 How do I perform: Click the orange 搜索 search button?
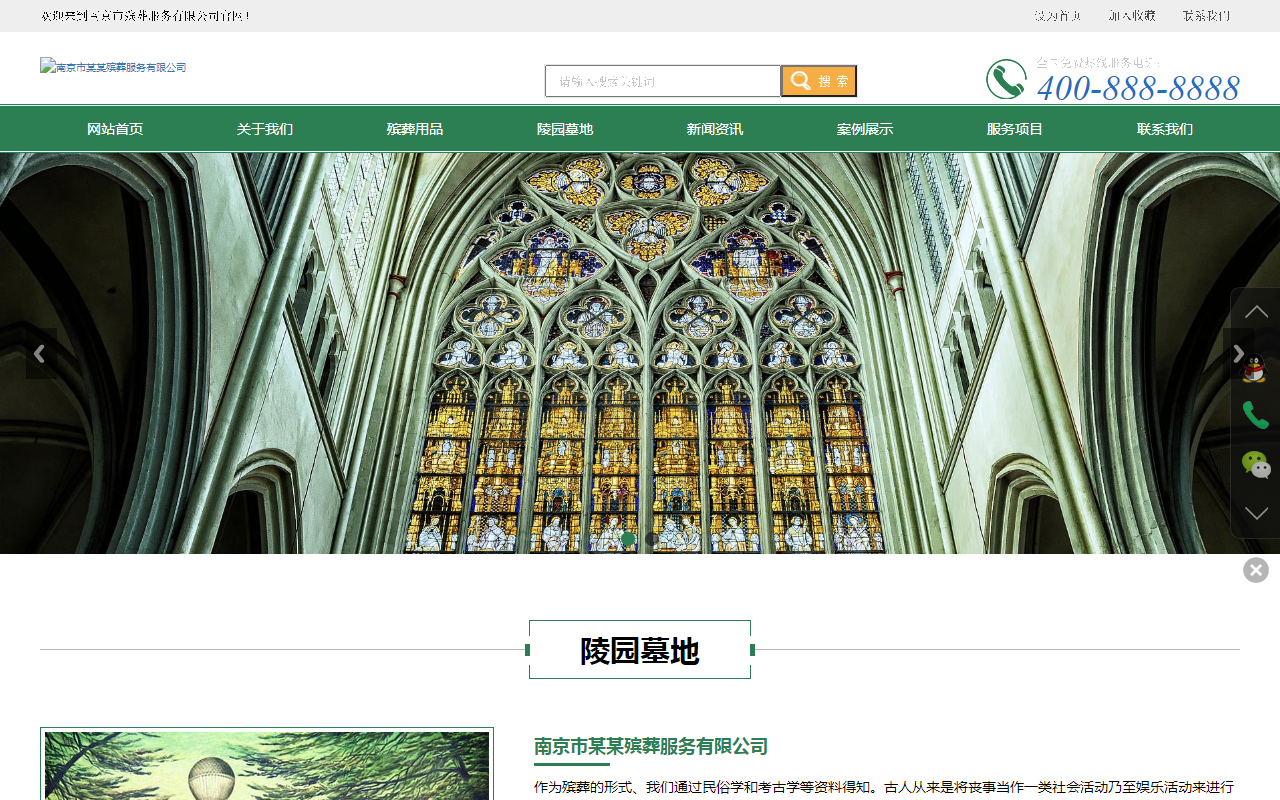tap(819, 81)
